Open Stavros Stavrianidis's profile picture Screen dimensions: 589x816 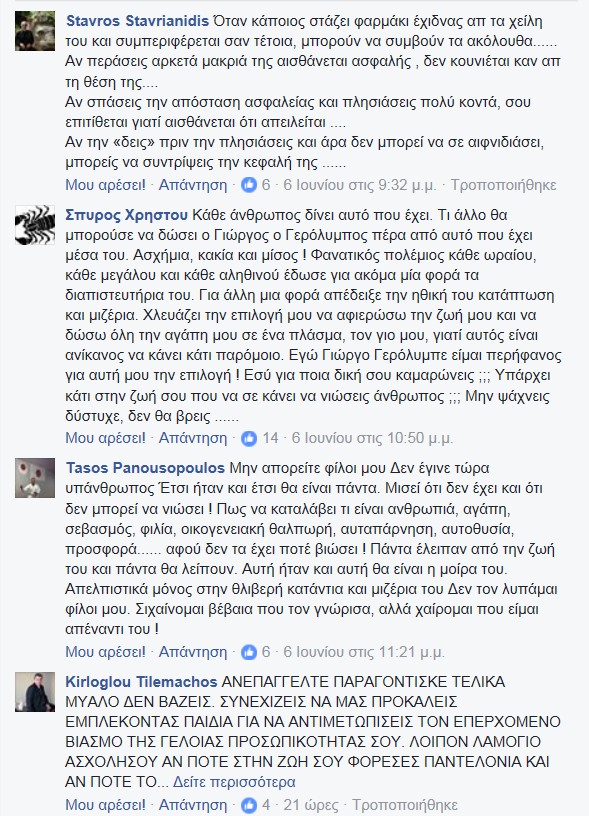click(35, 31)
